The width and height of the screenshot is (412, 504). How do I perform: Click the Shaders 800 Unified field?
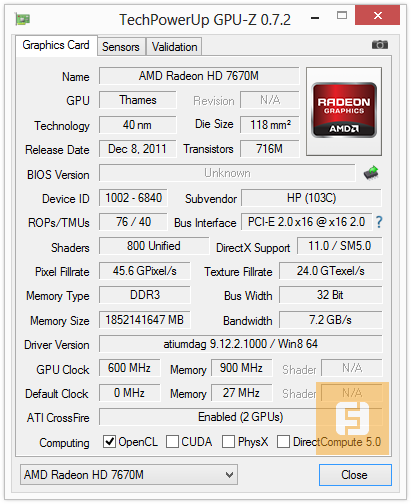(154, 246)
